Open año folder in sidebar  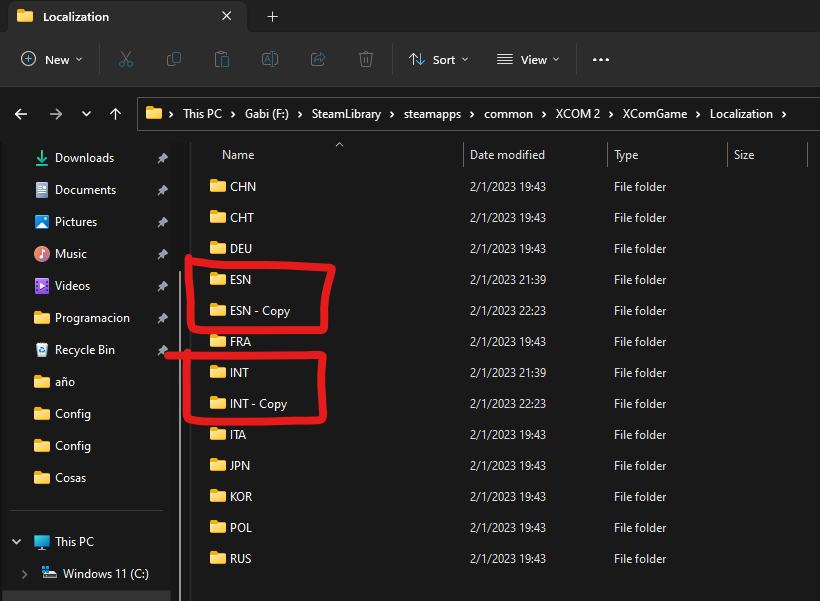click(x=65, y=382)
